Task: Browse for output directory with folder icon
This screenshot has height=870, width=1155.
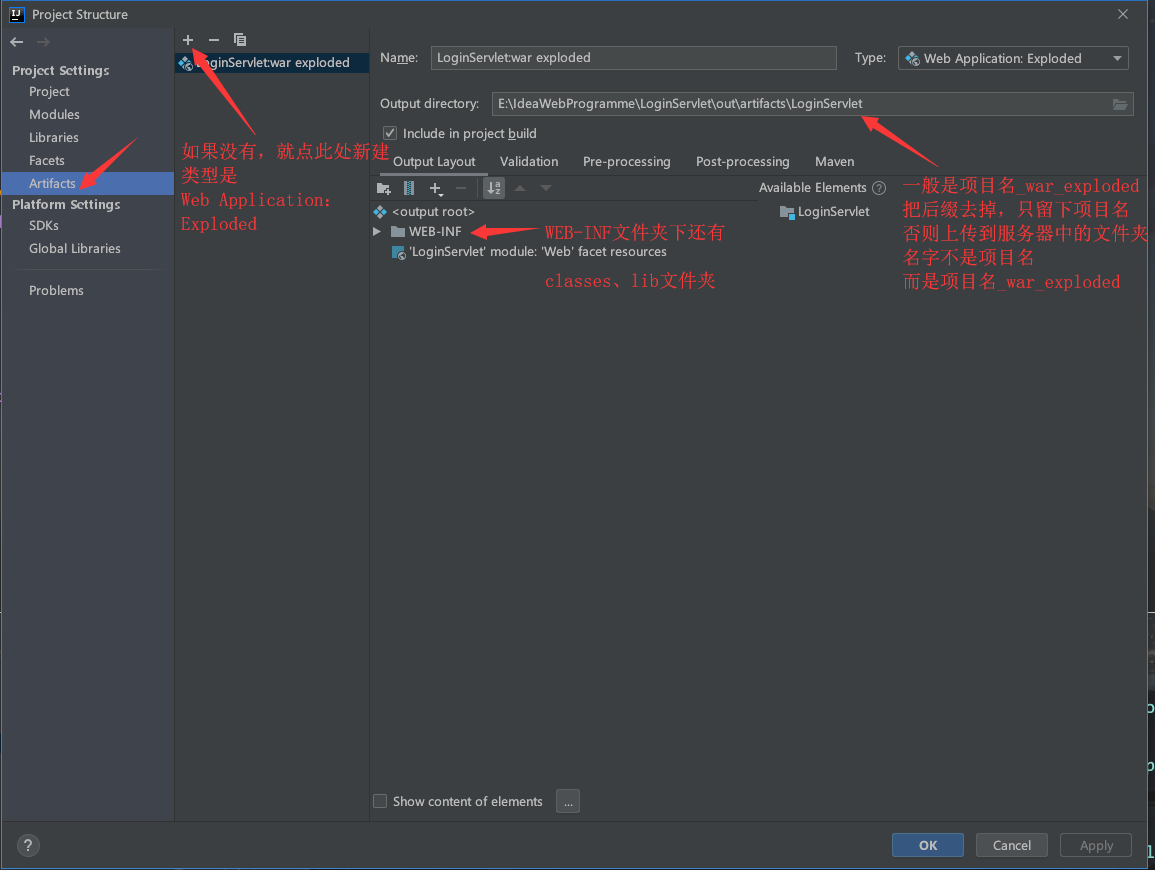Action: point(1120,104)
